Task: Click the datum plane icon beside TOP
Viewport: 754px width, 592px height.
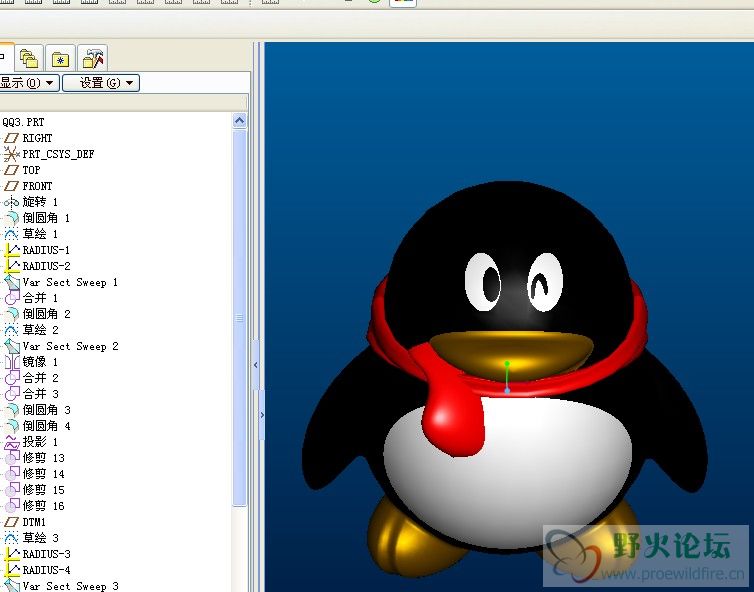Action: [x=11, y=170]
